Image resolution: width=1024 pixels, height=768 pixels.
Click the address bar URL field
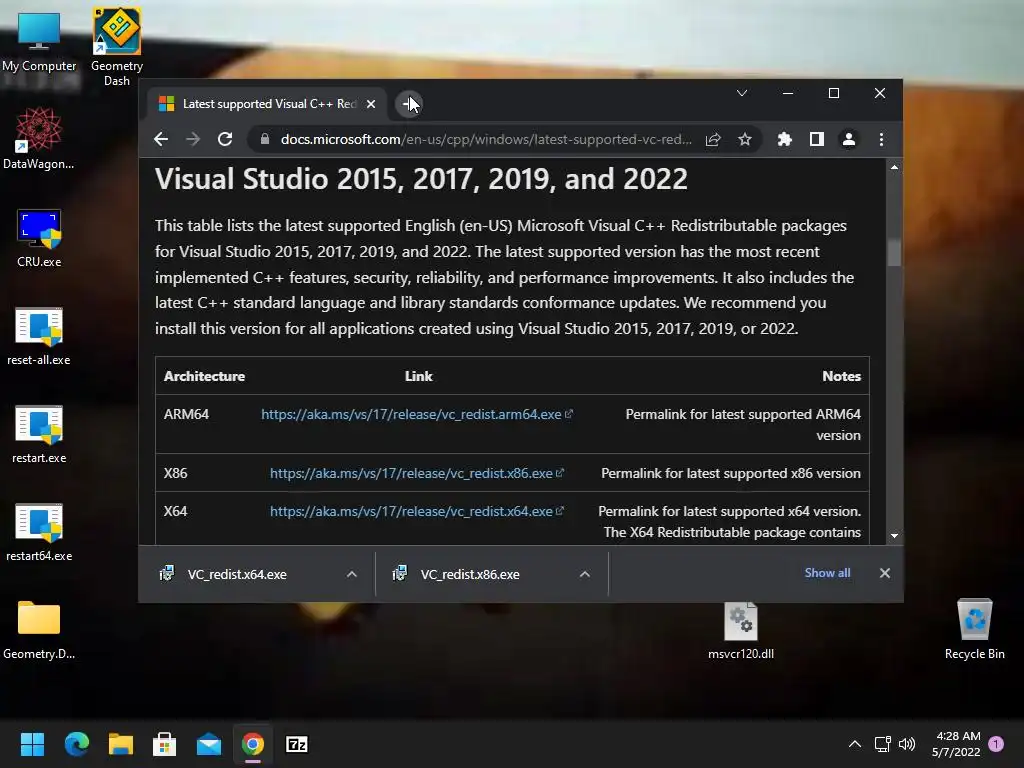(485, 139)
